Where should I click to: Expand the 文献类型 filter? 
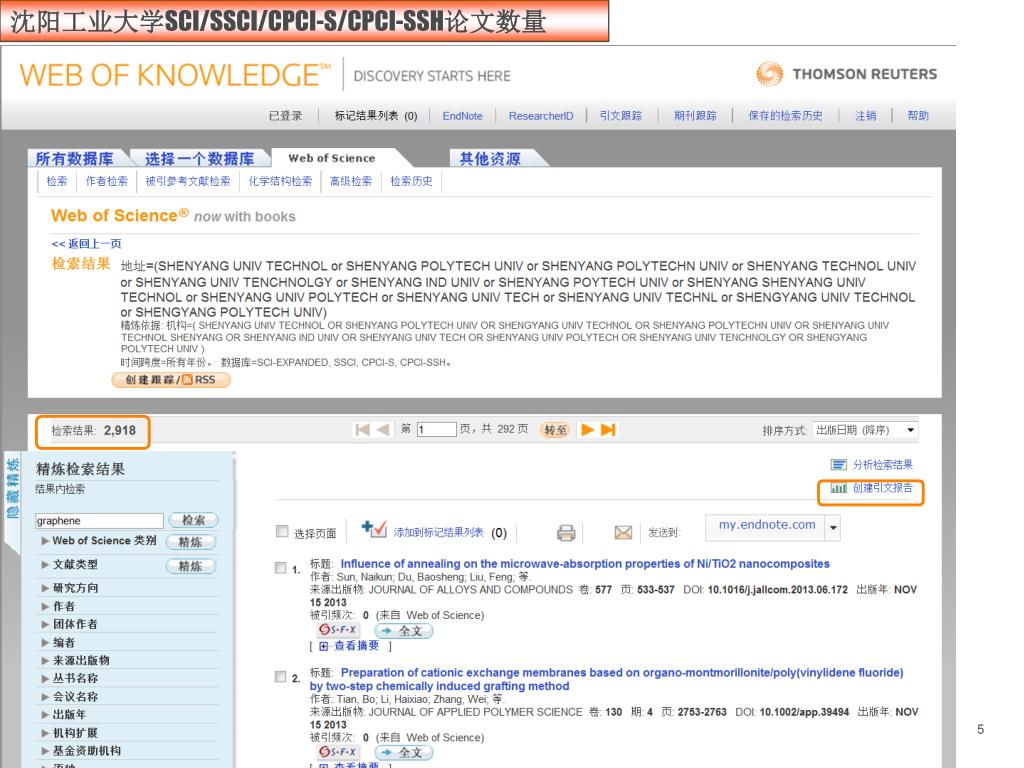pyautogui.click(x=45, y=564)
